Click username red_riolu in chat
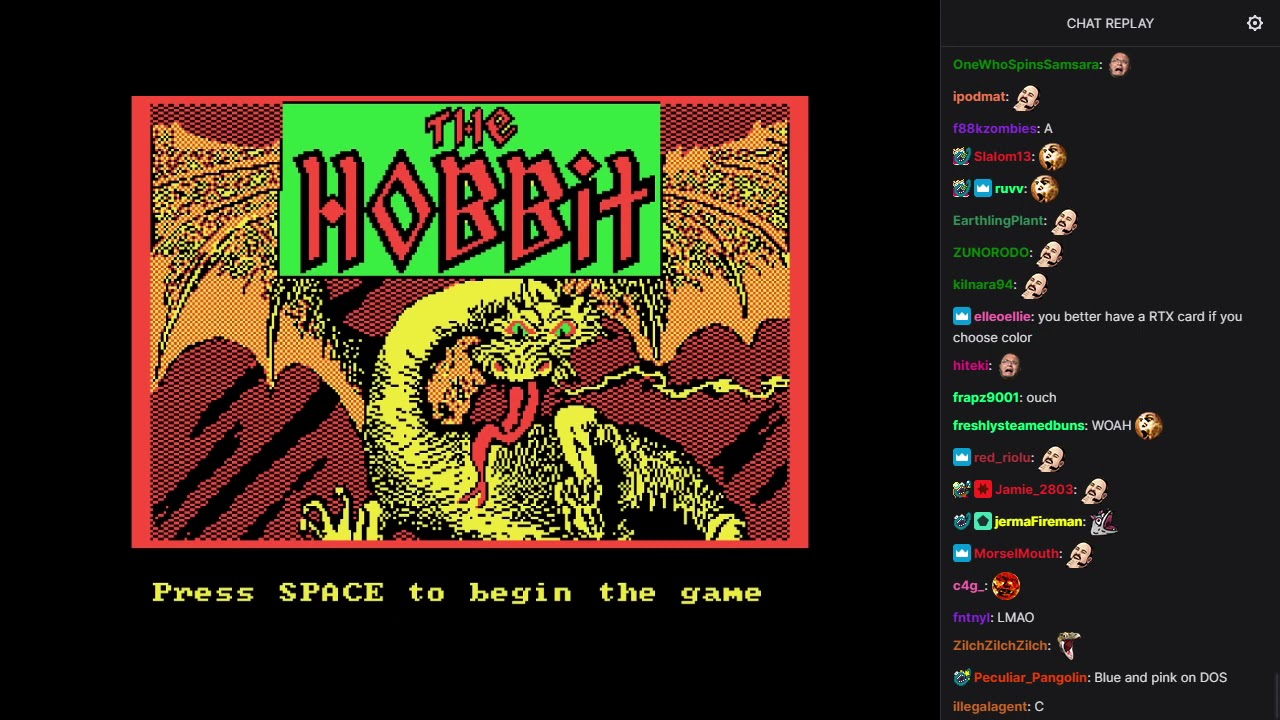Viewport: 1280px width, 720px height. pyautogui.click(x=1003, y=457)
